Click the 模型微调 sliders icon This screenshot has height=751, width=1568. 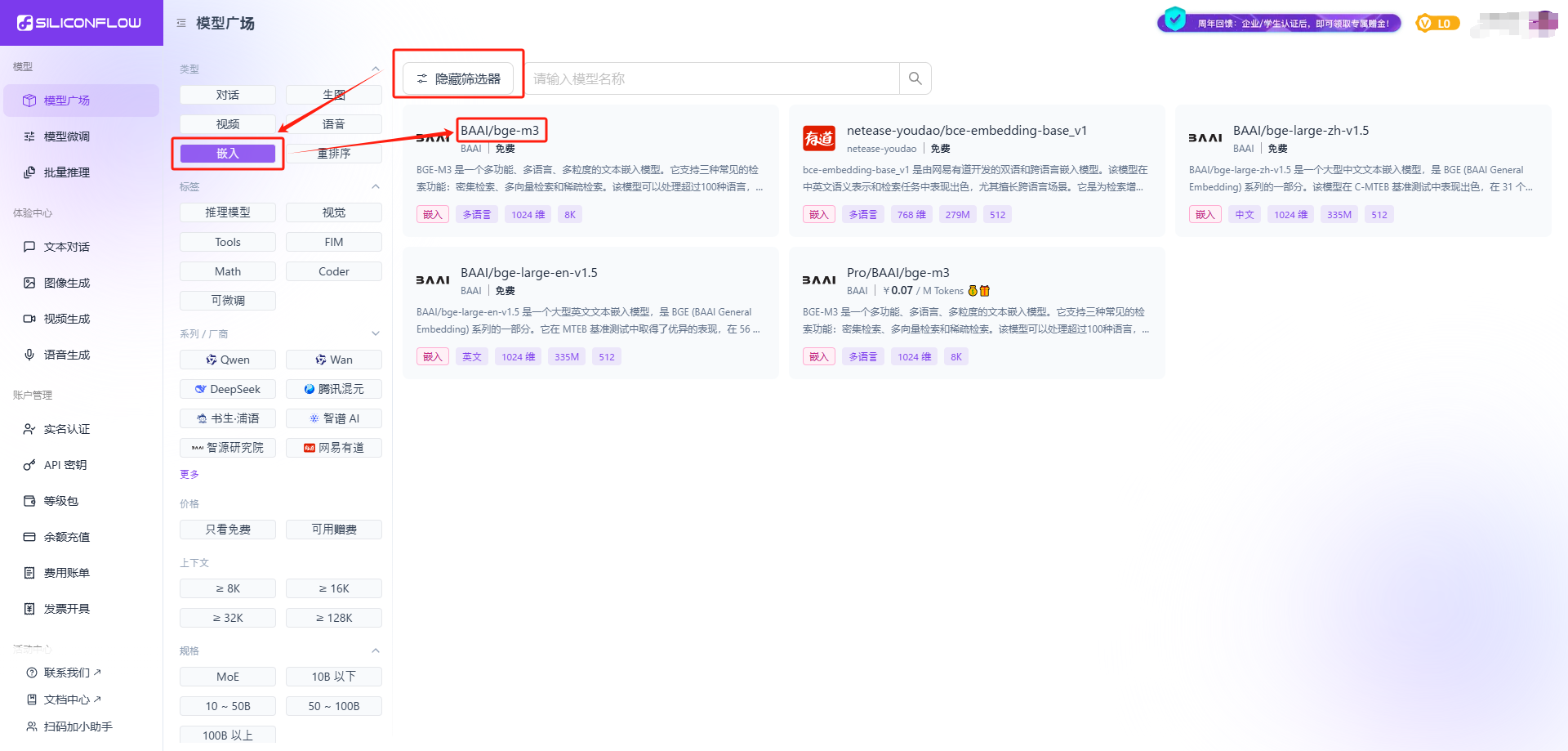click(29, 136)
